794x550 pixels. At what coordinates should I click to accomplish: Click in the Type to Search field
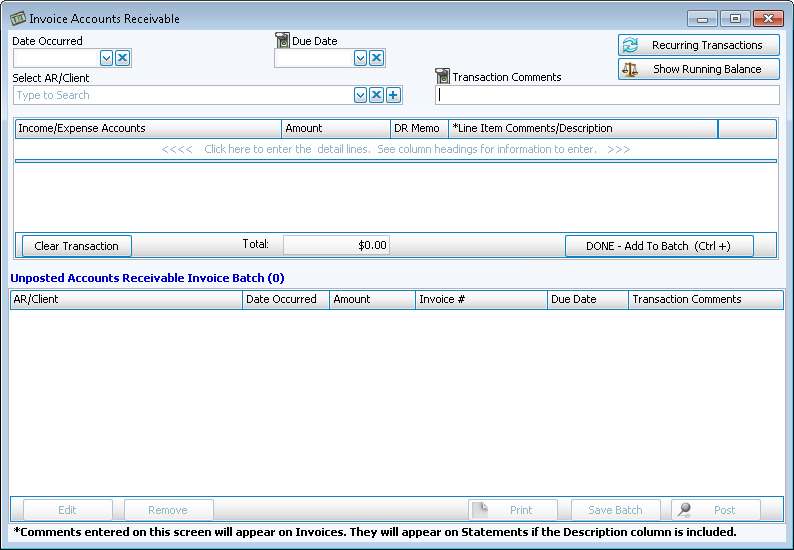tap(183, 95)
